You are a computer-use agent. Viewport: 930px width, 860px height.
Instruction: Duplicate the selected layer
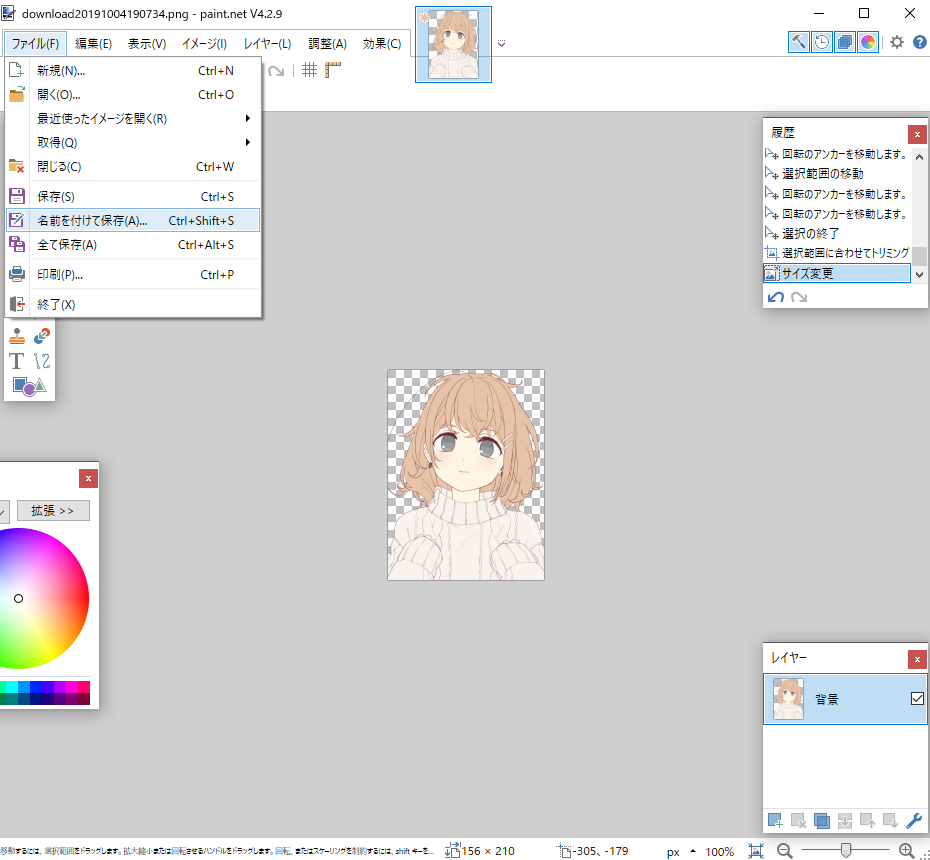click(820, 820)
